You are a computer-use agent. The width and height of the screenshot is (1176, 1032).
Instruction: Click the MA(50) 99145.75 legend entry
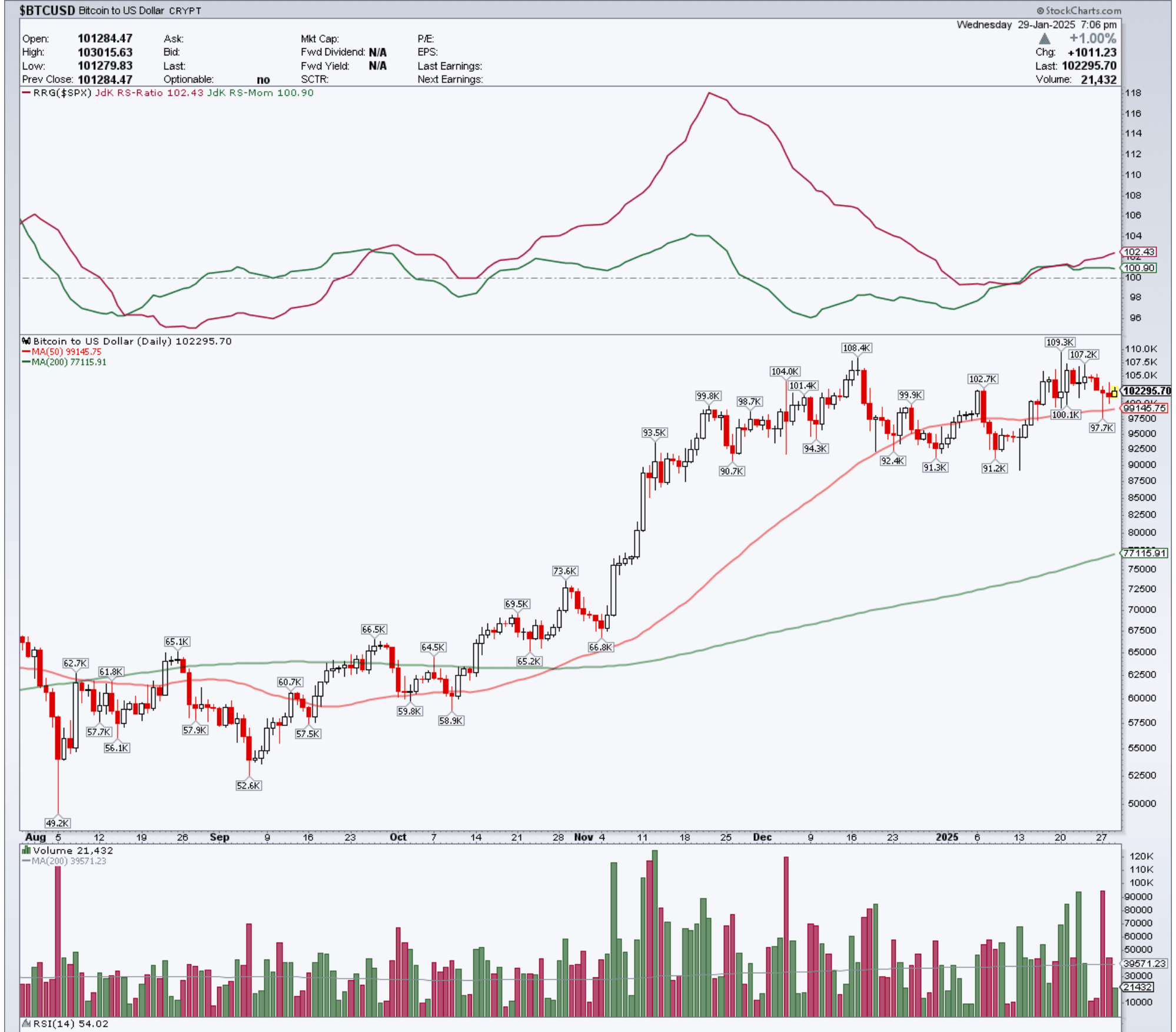[x=62, y=352]
